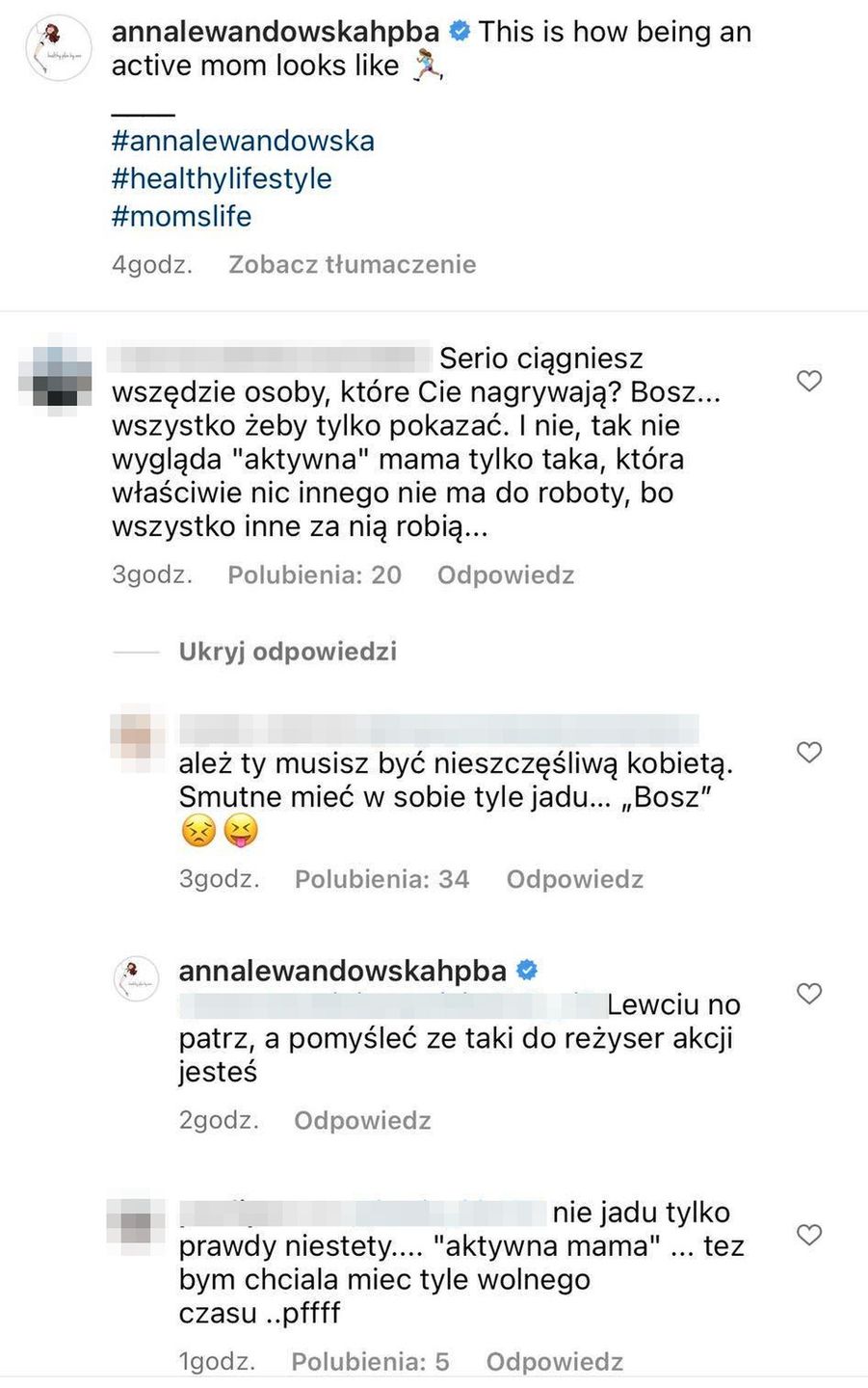The width and height of the screenshot is (868, 1388).
Task: Reply to annalewandowskahpba's 2godz. comment
Action: pyautogui.click(x=362, y=1120)
